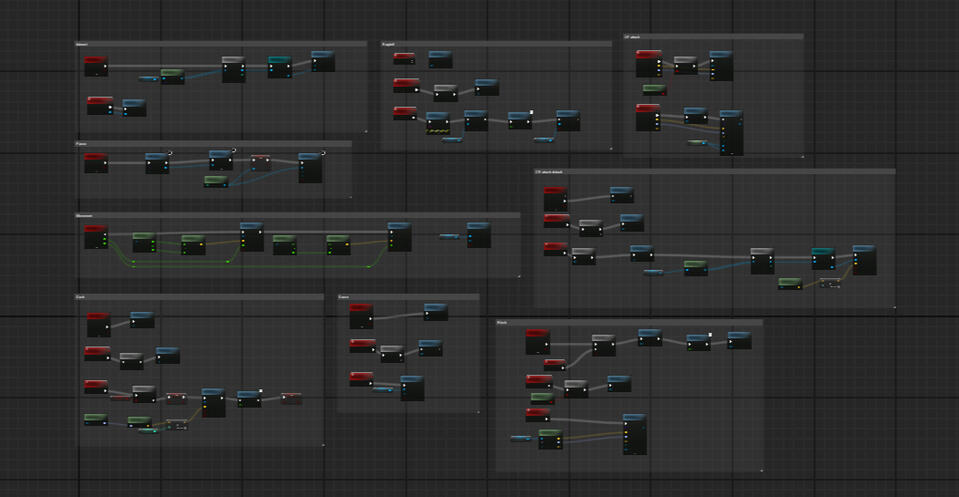This screenshot has width=959, height=497.
Task: Select the teal node in the top-left comment group
Action: (x=280, y=67)
